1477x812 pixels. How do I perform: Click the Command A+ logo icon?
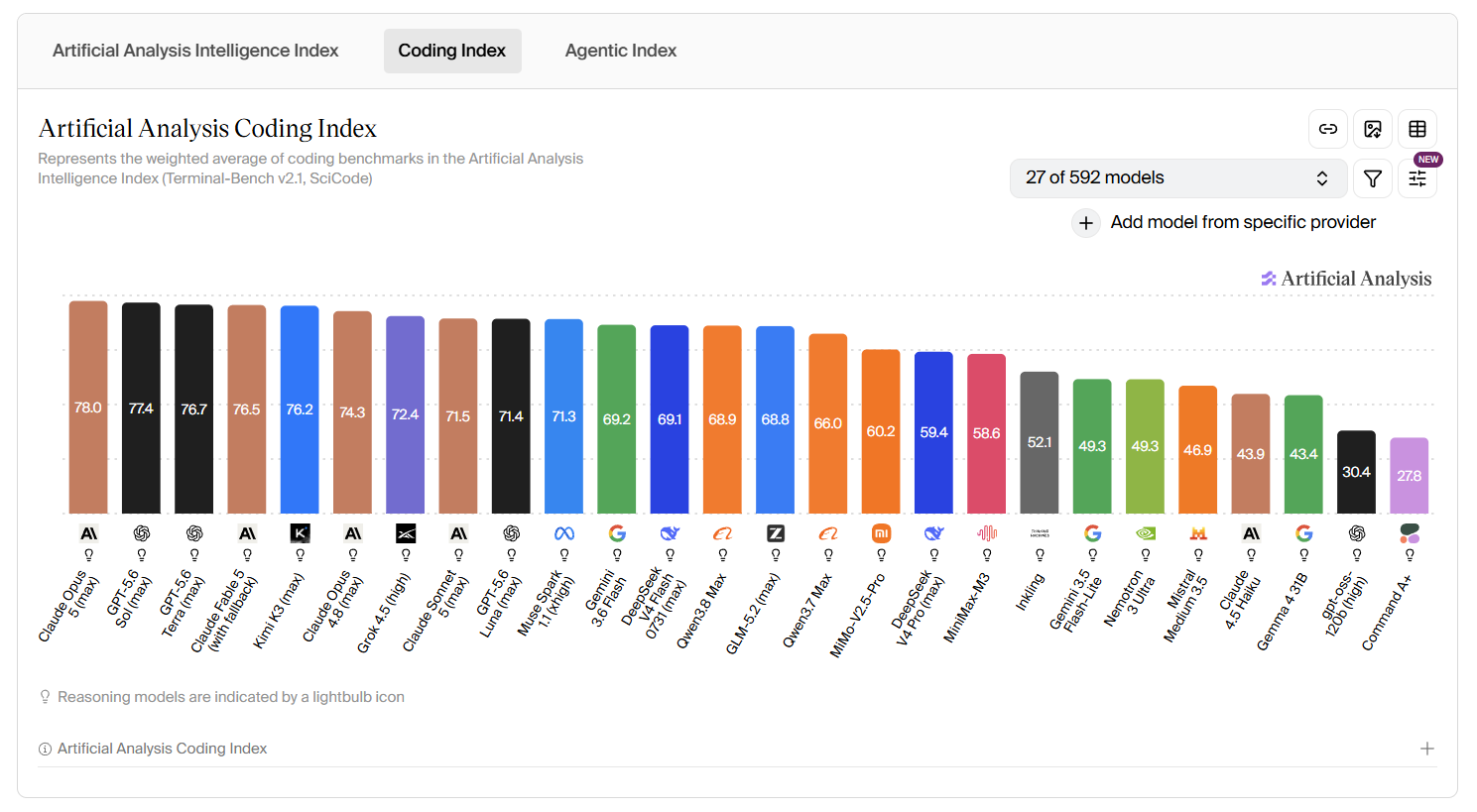(x=1410, y=533)
